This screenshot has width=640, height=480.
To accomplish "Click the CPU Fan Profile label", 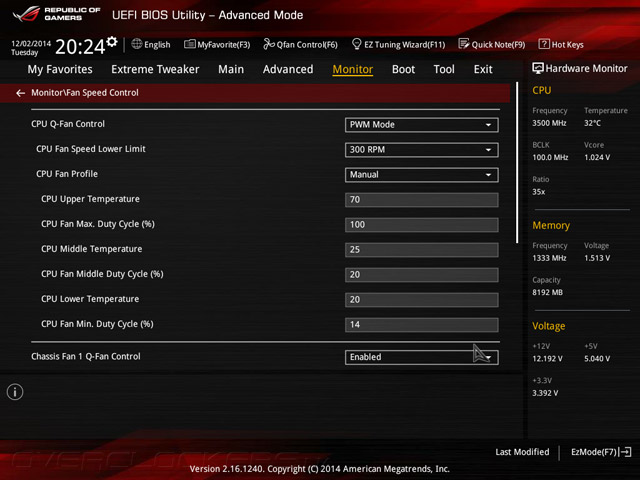I will [x=67, y=174].
